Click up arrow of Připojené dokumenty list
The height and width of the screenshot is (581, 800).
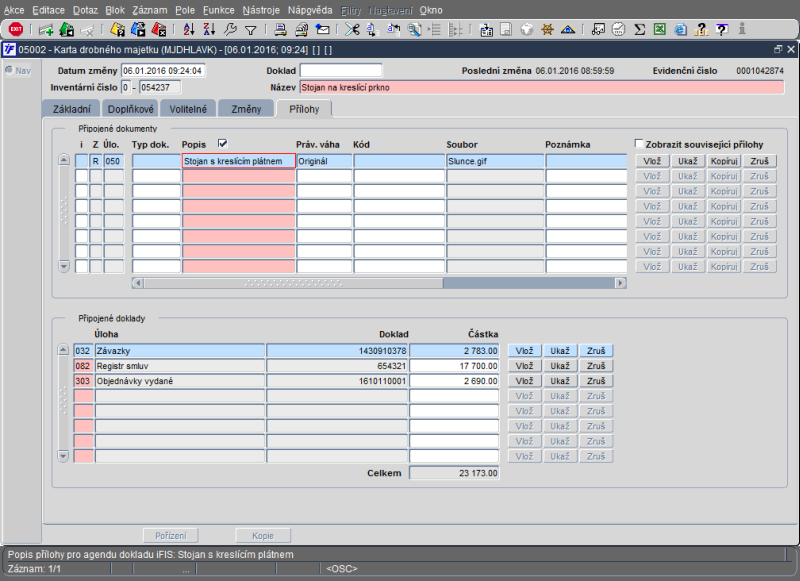[64, 160]
